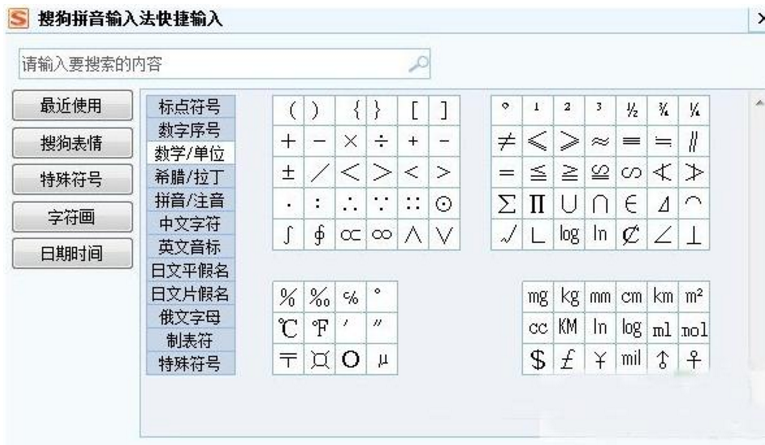Switch to the 英文音标 category tab
765x445 pixels.
click(x=191, y=247)
